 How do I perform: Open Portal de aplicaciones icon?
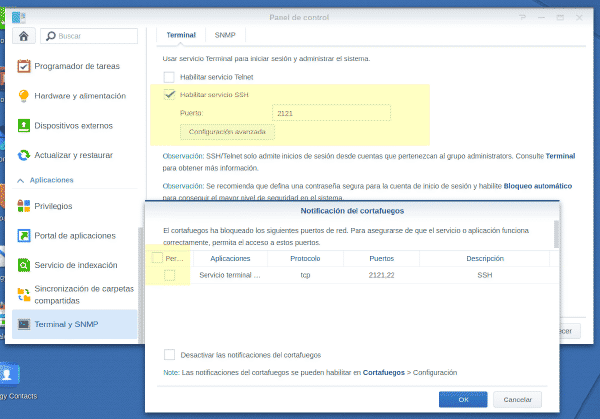pos(24,235)
